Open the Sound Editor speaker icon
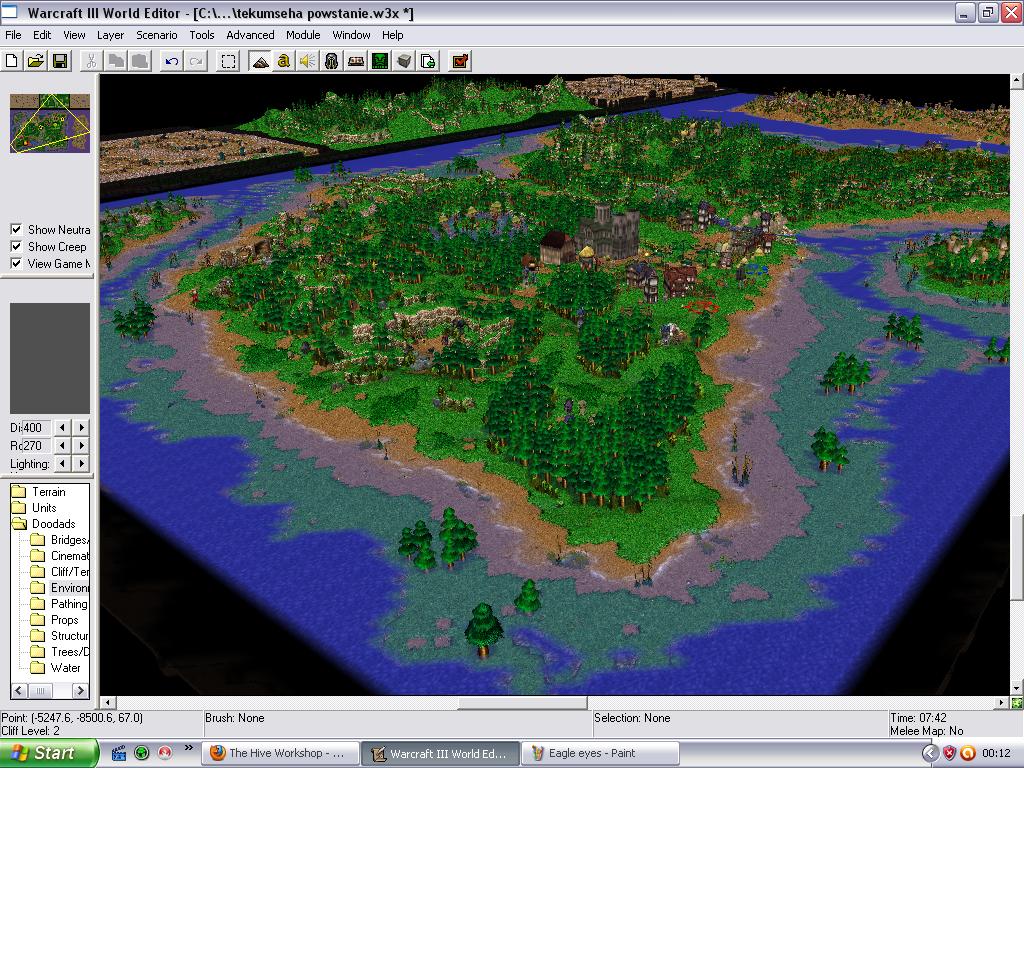The width and height of the screenshot is (1024, 960). [x=308, y=61]
